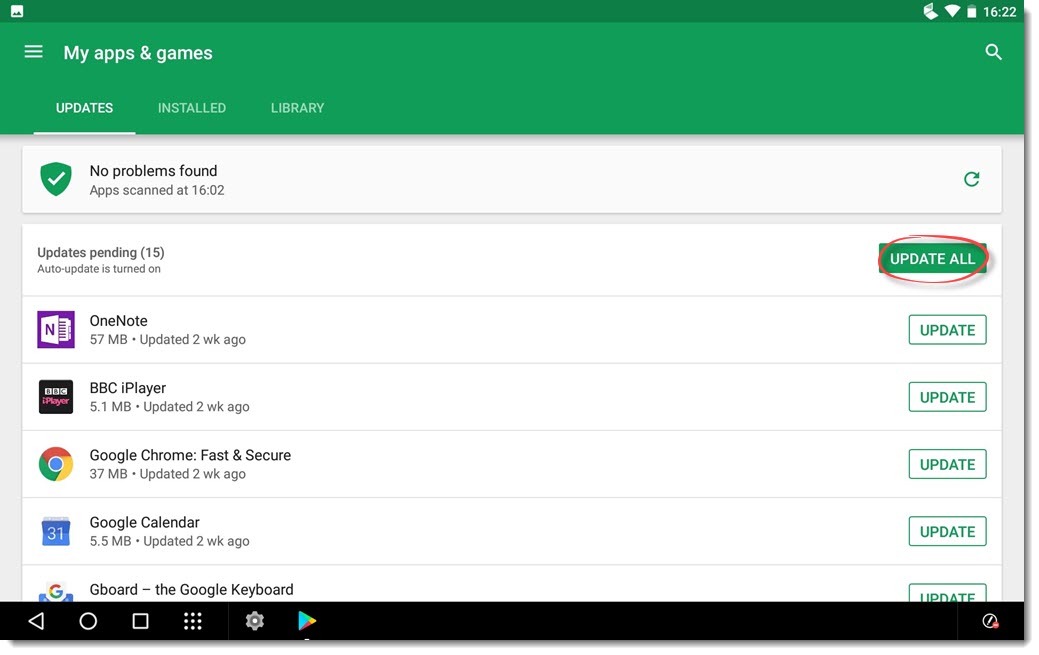Click the BBC iPlayer app icon
This screenshot has height=655, width=1039.
pos(55,396)
